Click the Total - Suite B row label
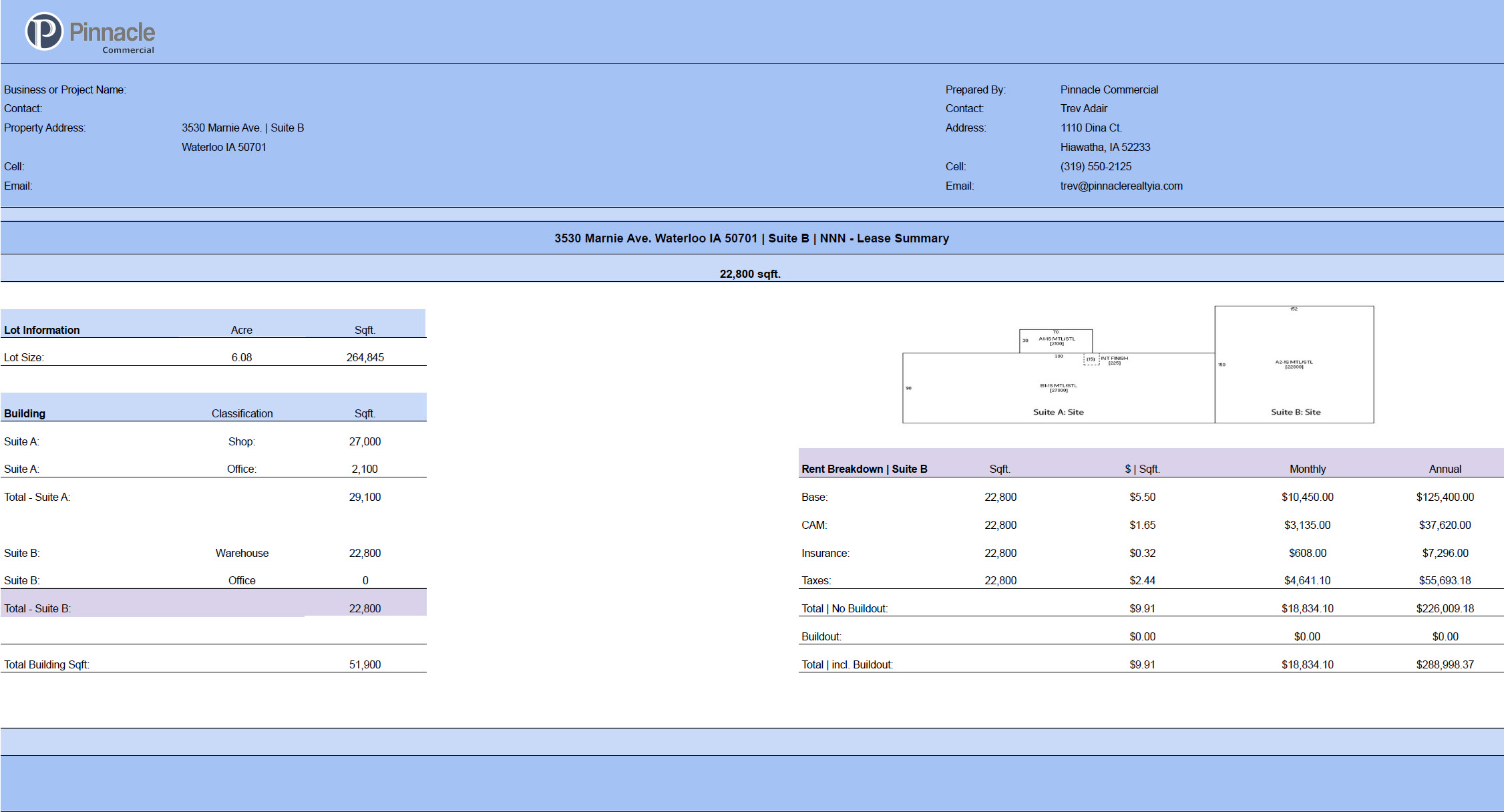Viewport: 1504px width, 812px height. click(37, 608)
